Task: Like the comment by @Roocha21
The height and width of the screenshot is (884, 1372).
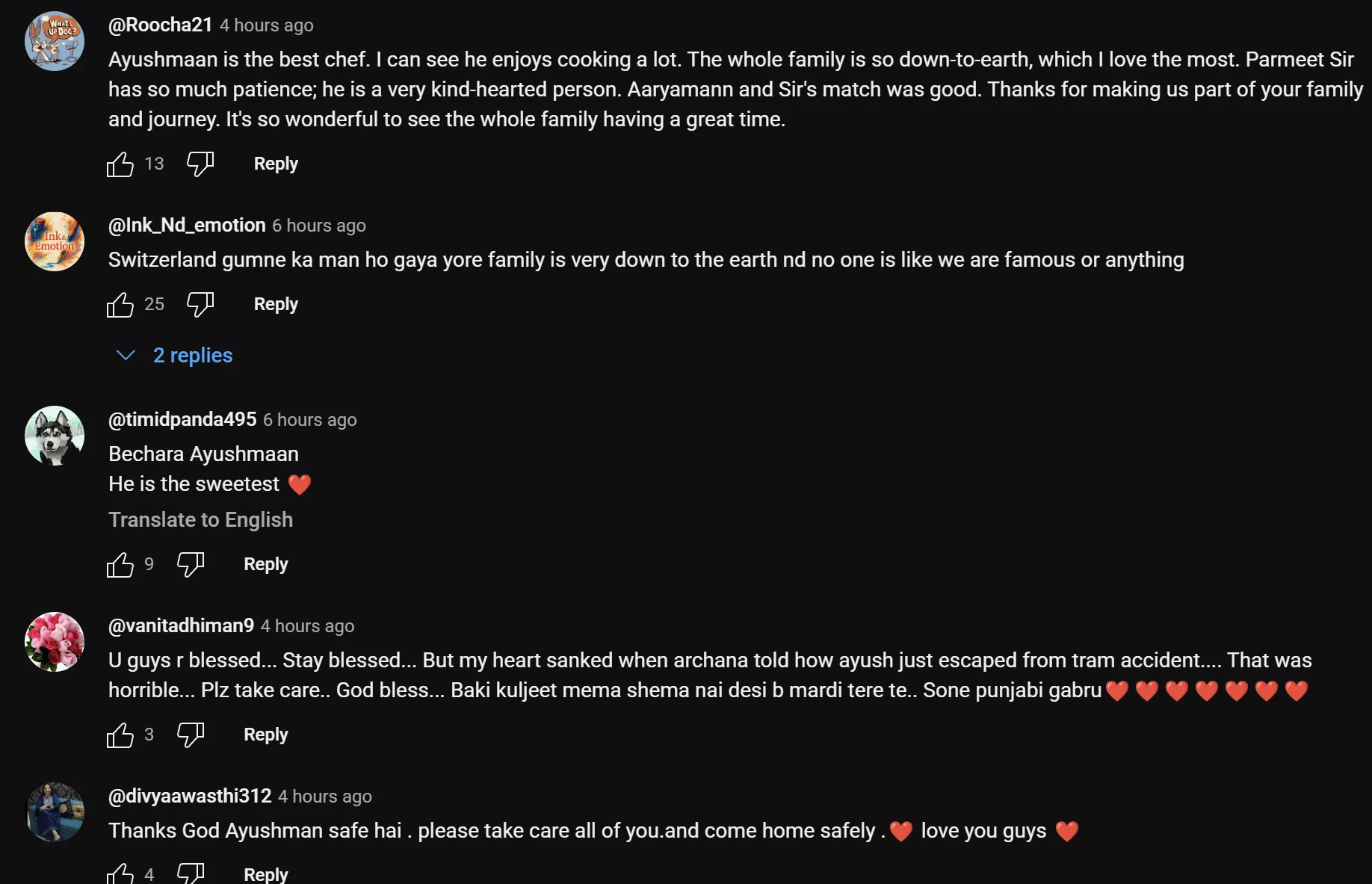Action: point(120,164)
